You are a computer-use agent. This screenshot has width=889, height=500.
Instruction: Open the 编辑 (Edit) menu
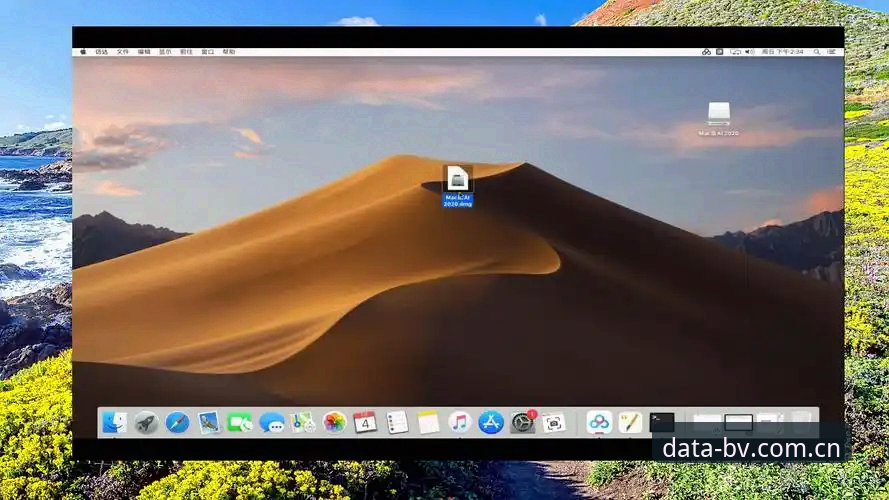click(144, 52)
